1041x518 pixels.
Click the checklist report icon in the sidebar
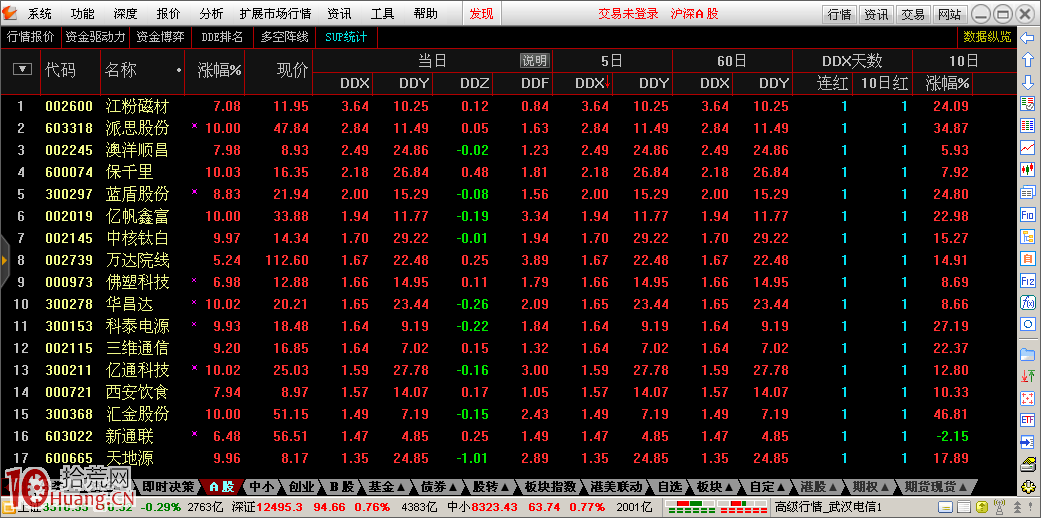(1028, 103)
